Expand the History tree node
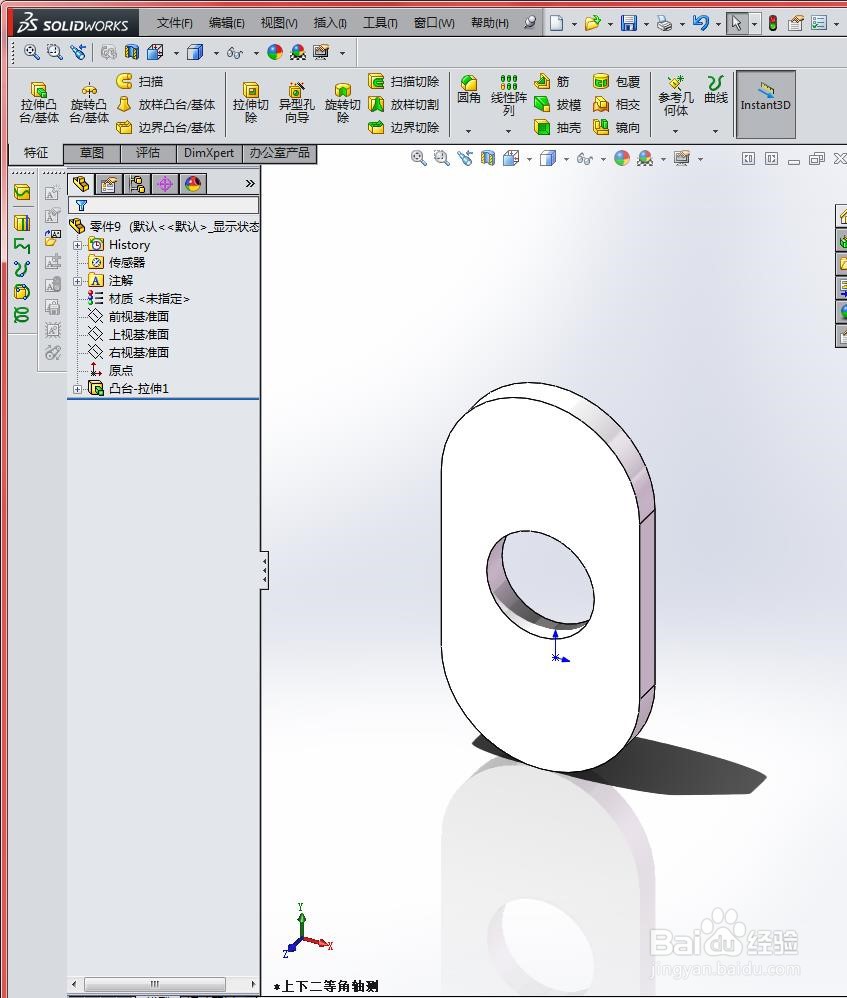 click(x=78, y=245)
